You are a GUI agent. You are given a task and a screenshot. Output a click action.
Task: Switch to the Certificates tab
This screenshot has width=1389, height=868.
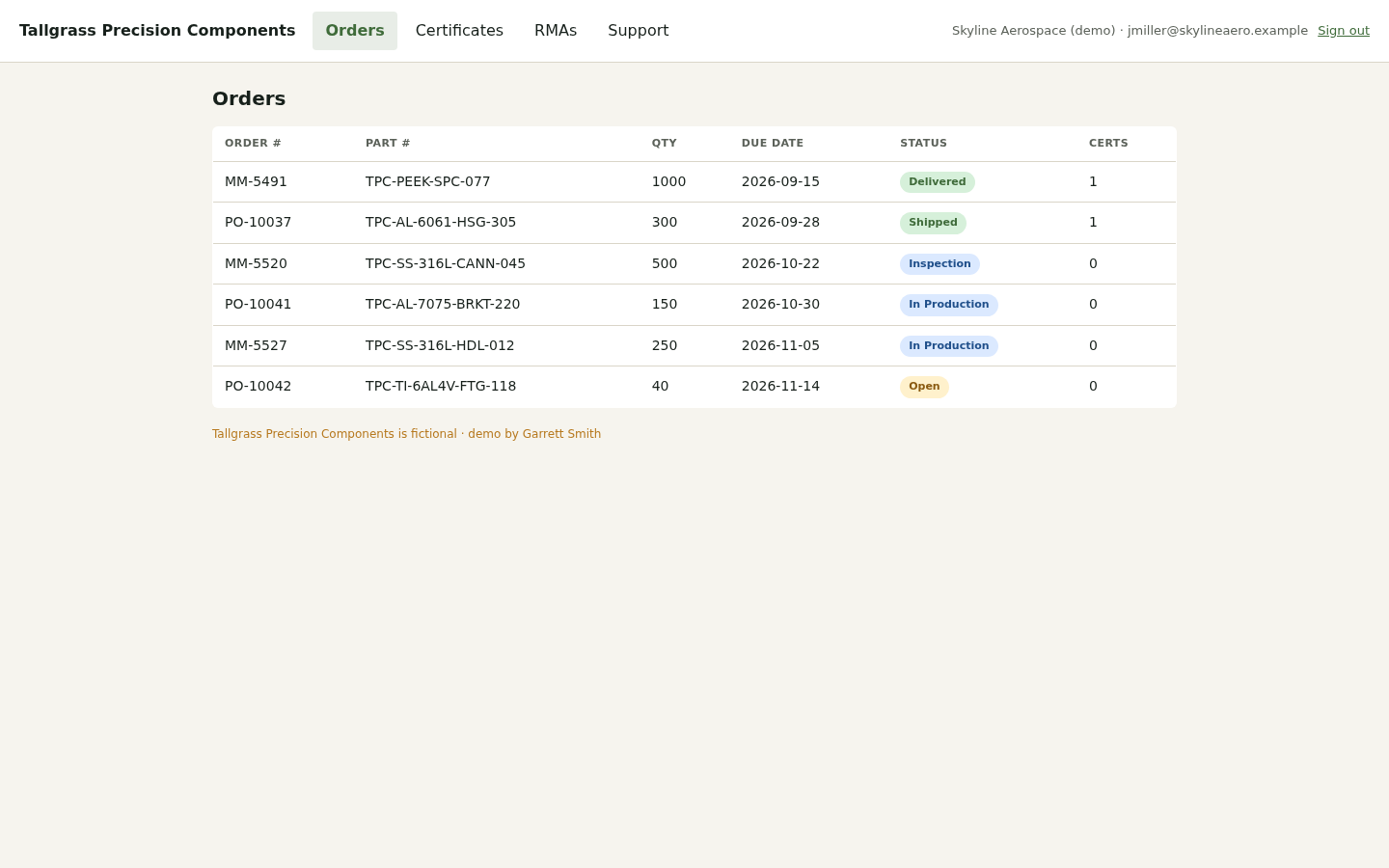(459, 31)
